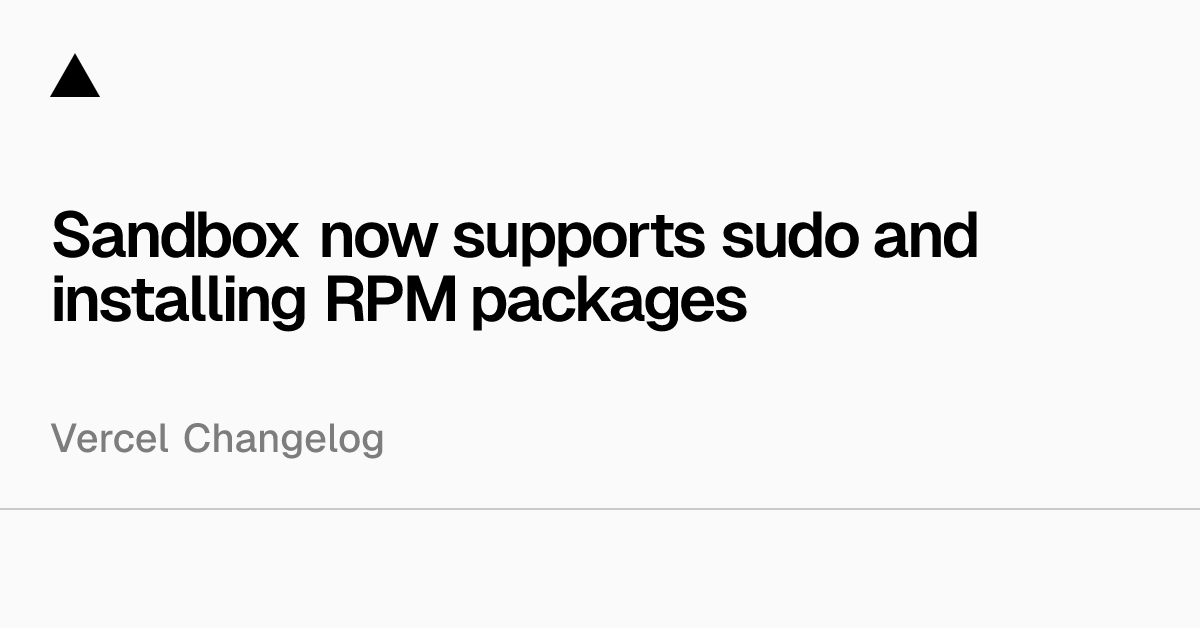Click the word "sudo" in the headline

coord(789,236)
